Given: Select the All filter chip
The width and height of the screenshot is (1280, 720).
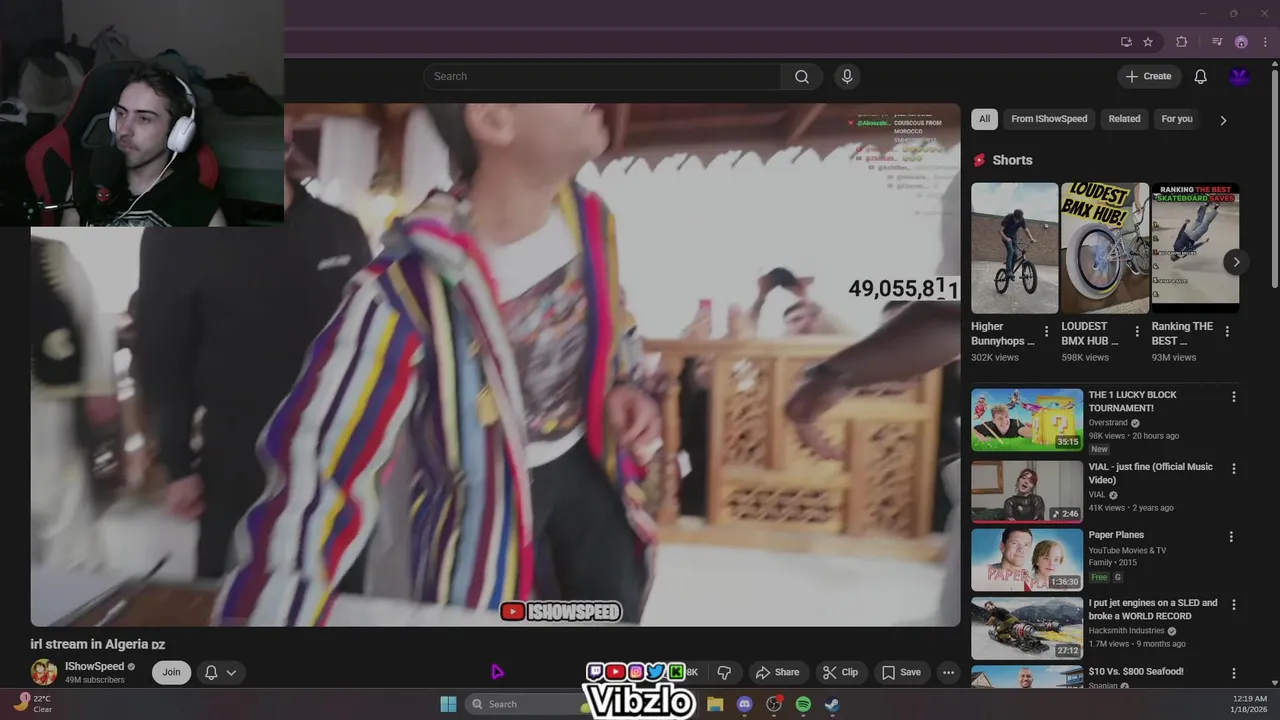Looking at the screenshot, I should pyautogui.click(x=984, y=119).
